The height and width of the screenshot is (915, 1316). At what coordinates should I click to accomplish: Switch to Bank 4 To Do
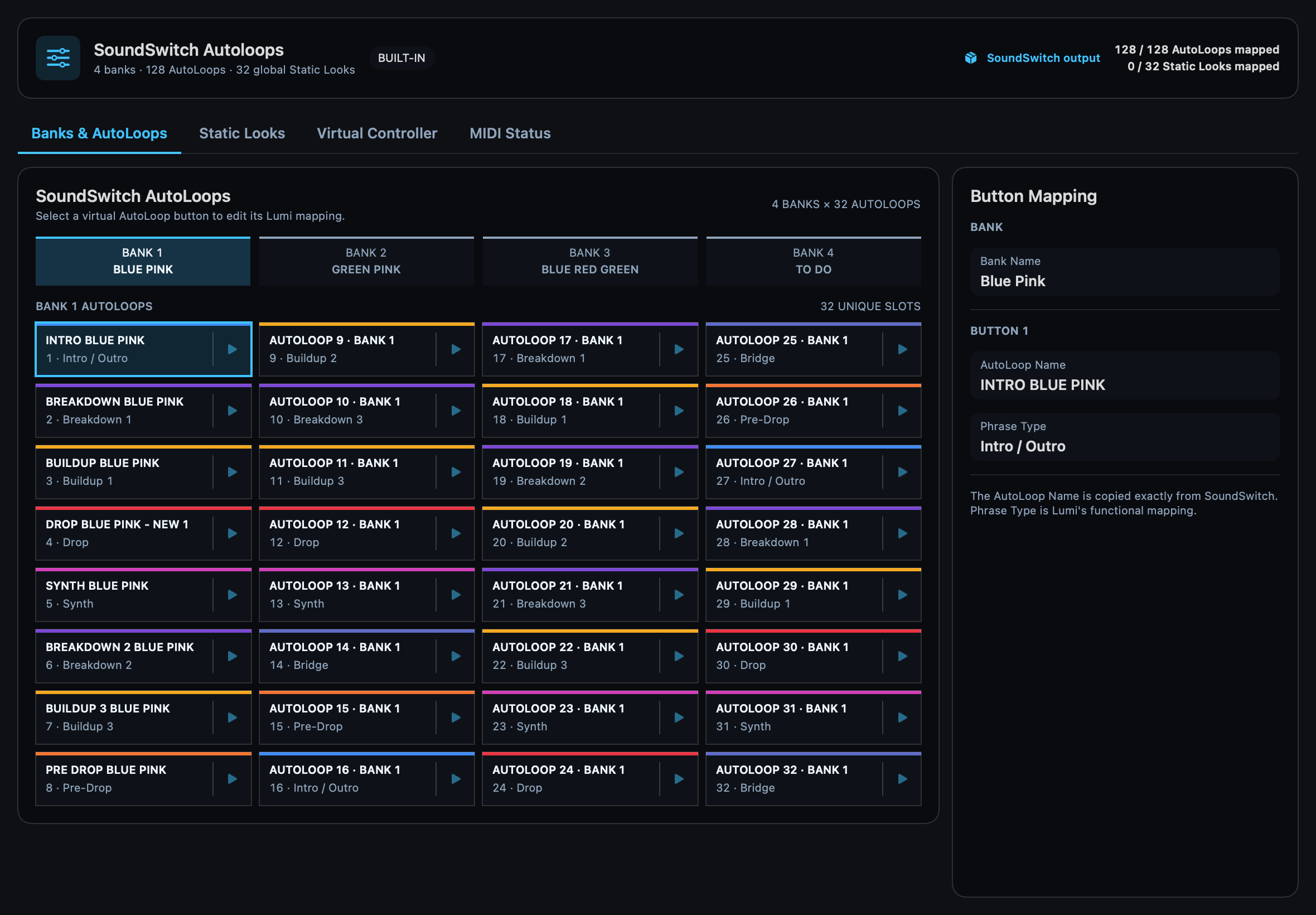(813, 261)
